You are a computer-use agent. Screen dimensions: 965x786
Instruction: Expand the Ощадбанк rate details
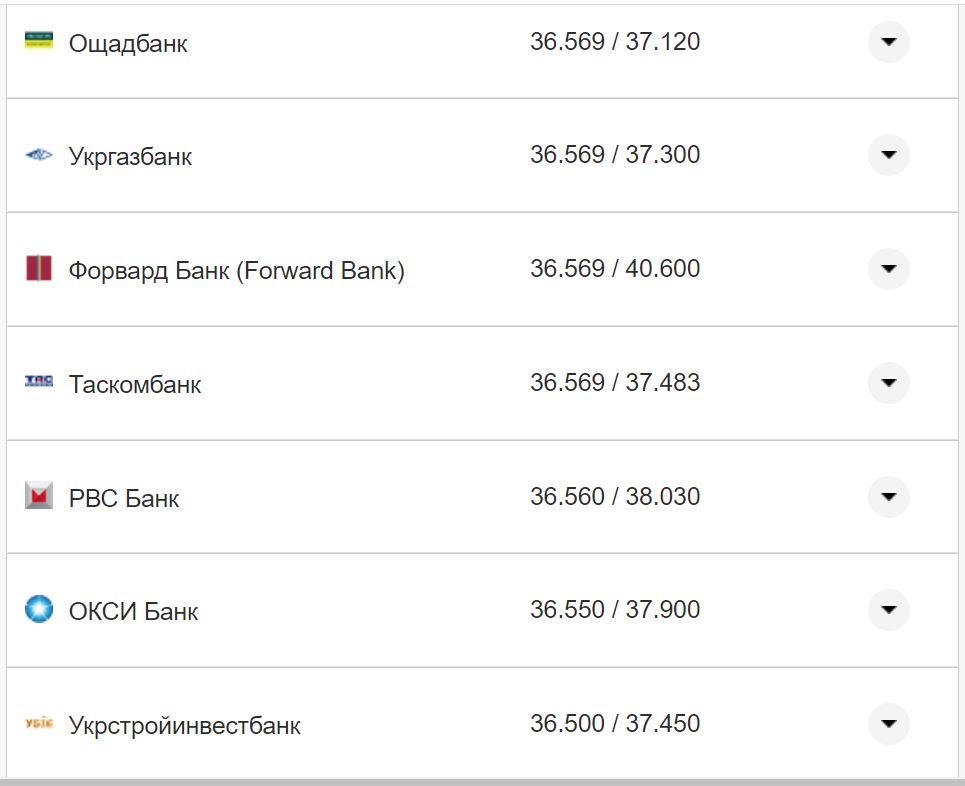point(888,42)
